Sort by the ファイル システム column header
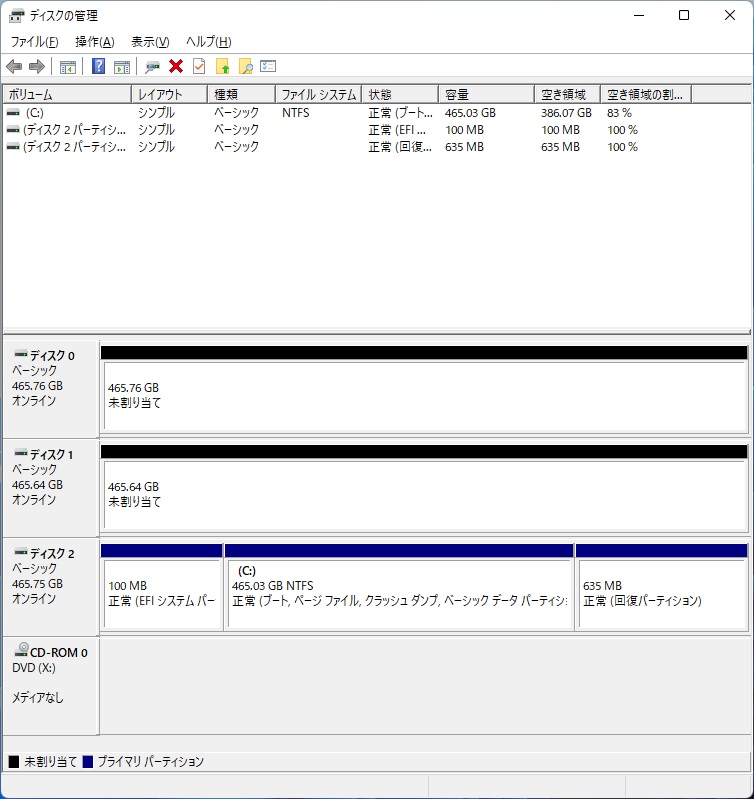Viewport: 754px width, 799px height. (x=319, y=94)
